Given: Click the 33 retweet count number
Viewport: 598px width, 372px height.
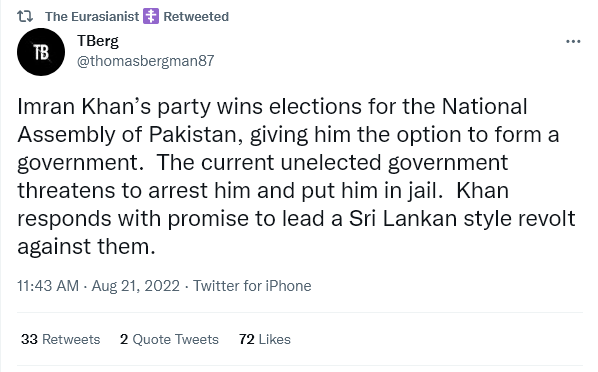Looking at the screenshot, I should tap(29, 339).
